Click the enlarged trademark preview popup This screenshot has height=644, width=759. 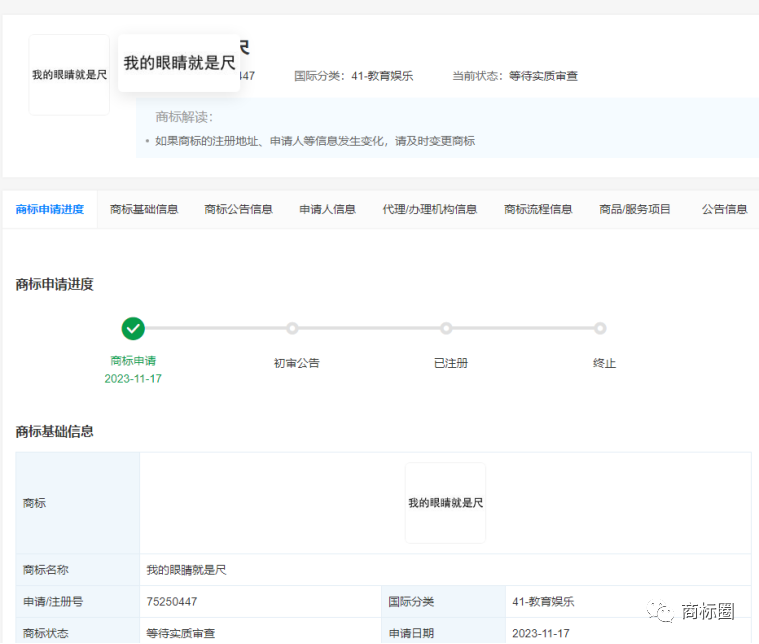(179, 63)
